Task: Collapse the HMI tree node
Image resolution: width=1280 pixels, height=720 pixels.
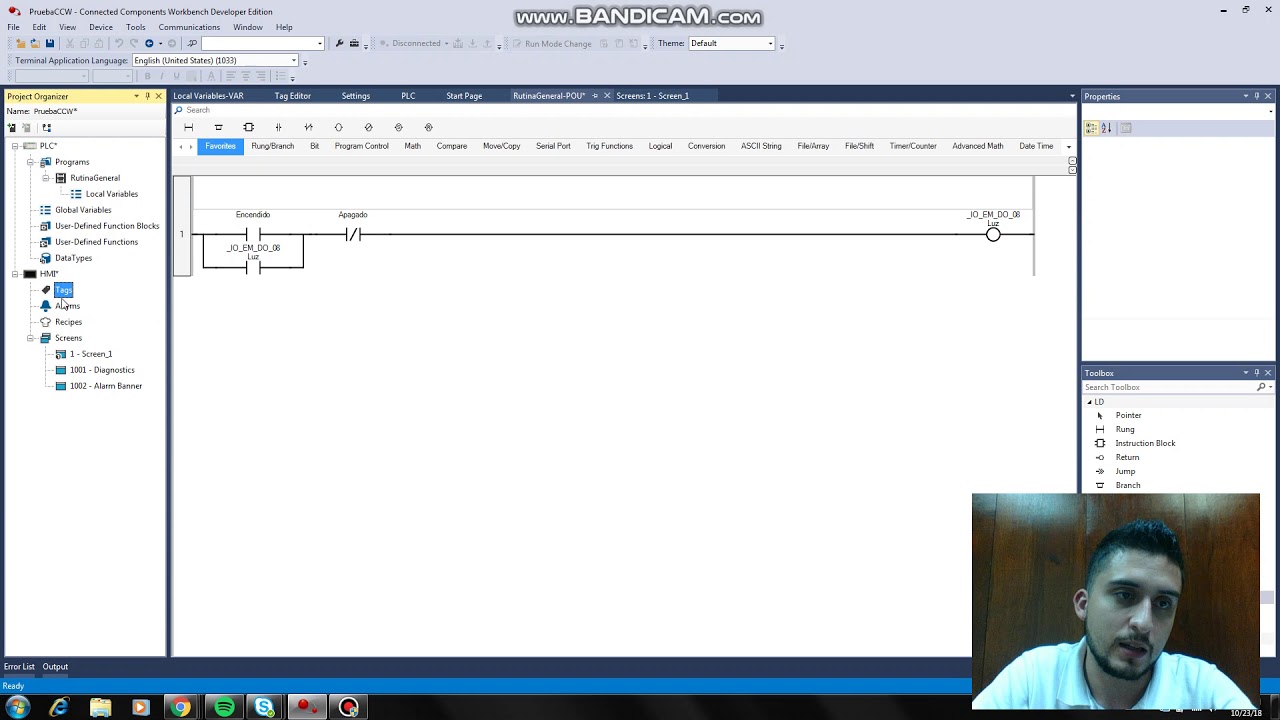Action: point(14,274)
